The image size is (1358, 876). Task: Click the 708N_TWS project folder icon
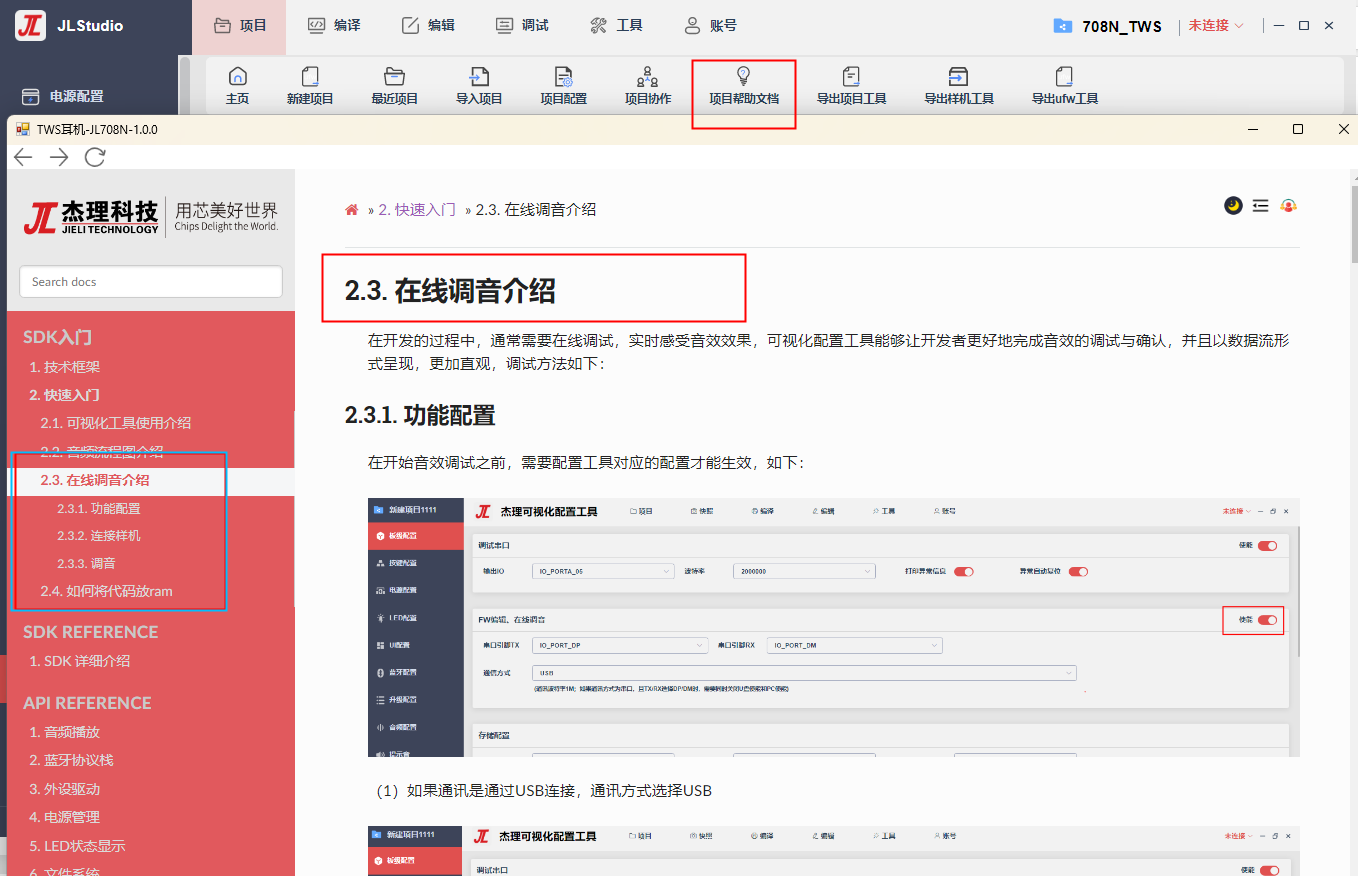tap(1063, 26)
